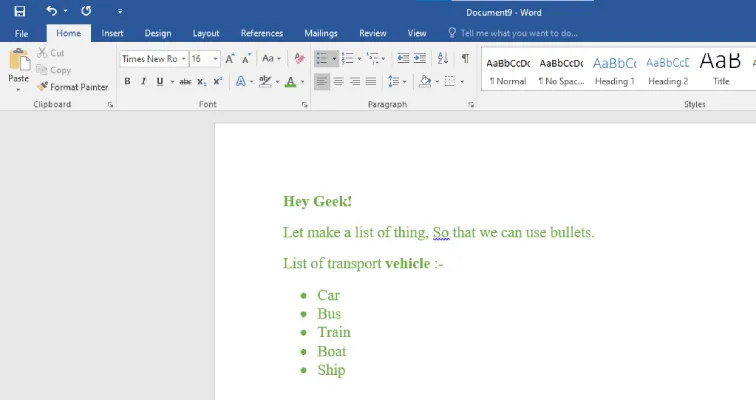Viewport: 756px width, 400px height.
Task: Click the Undo arrow icon
Action: click(x=52, y=11)
